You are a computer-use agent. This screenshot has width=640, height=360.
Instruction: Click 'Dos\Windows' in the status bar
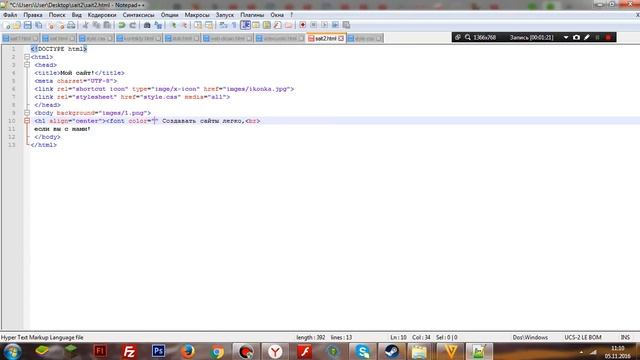(530, 338)
